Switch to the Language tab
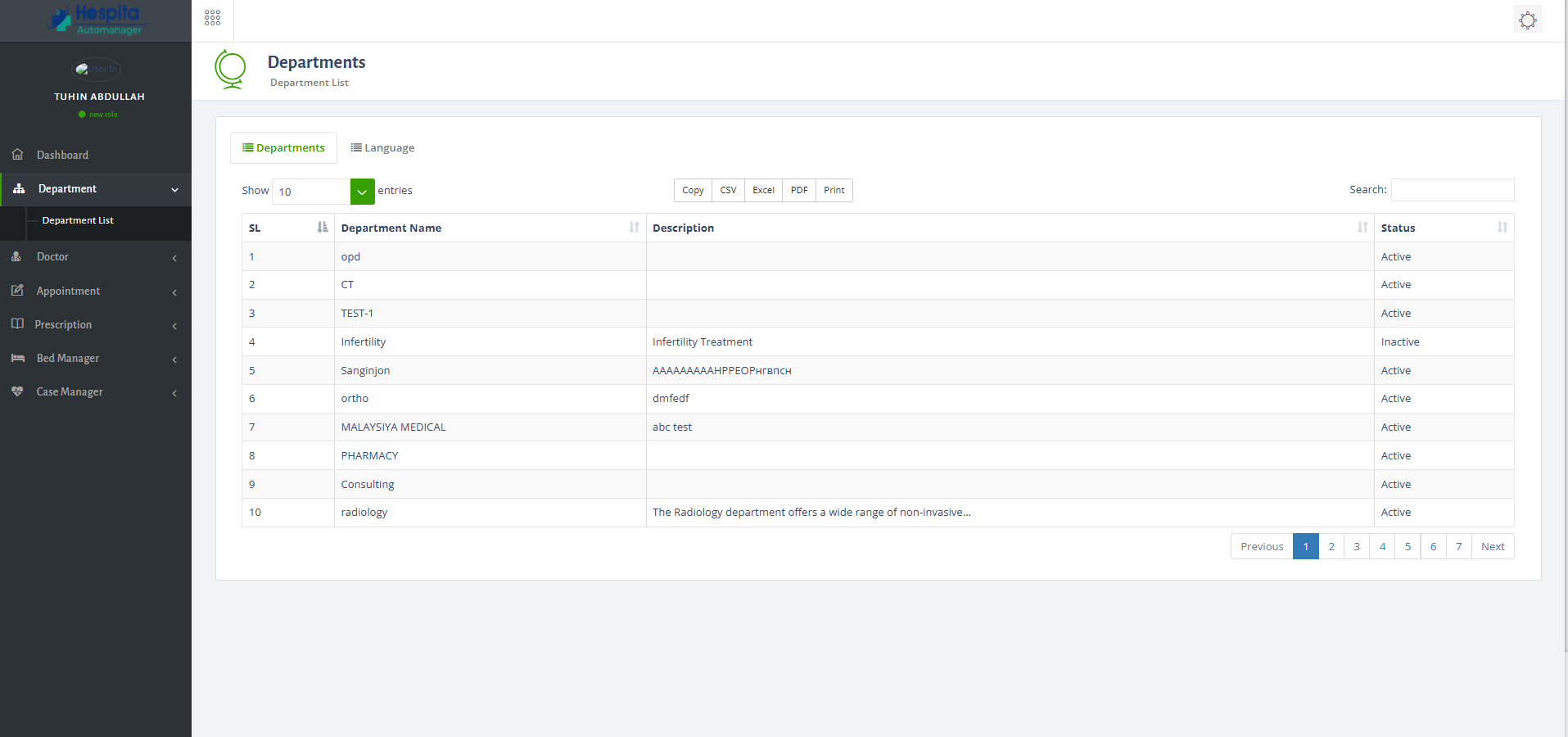 (x=382, y=147)
